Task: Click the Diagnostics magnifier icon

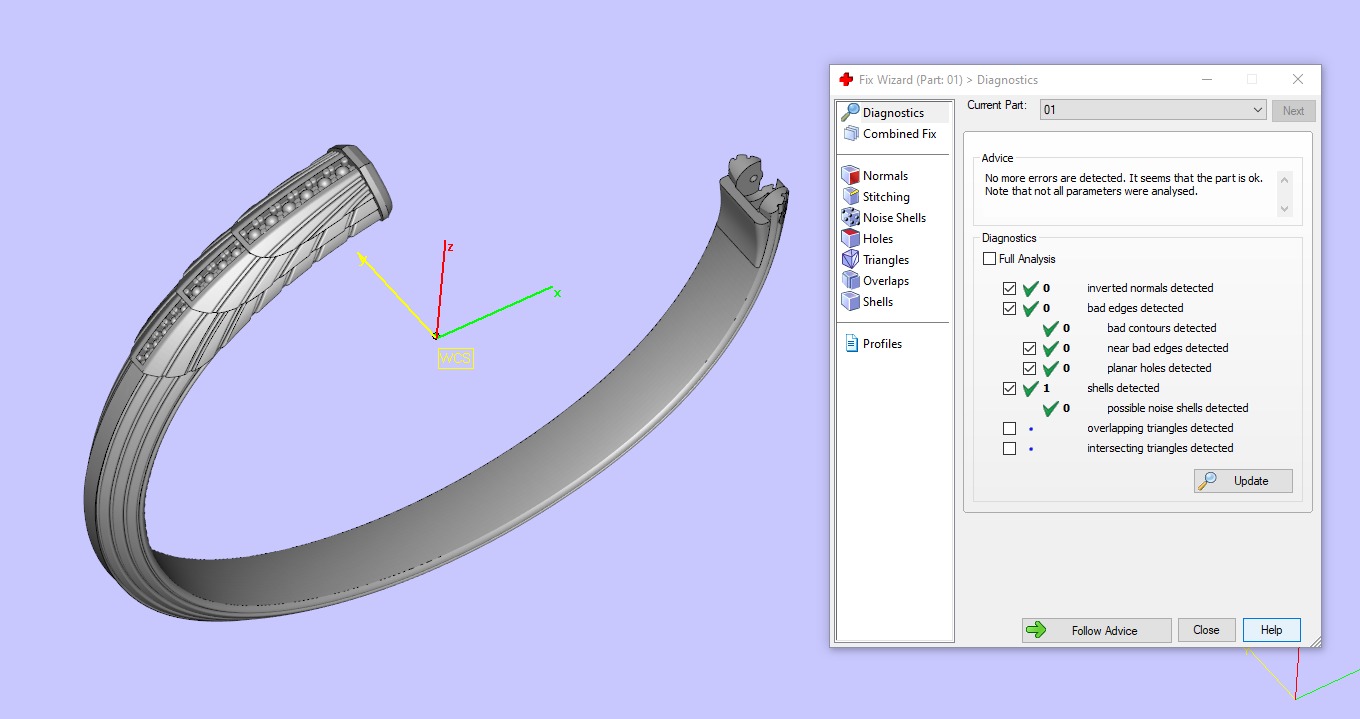Action: (x=850, y=112)
